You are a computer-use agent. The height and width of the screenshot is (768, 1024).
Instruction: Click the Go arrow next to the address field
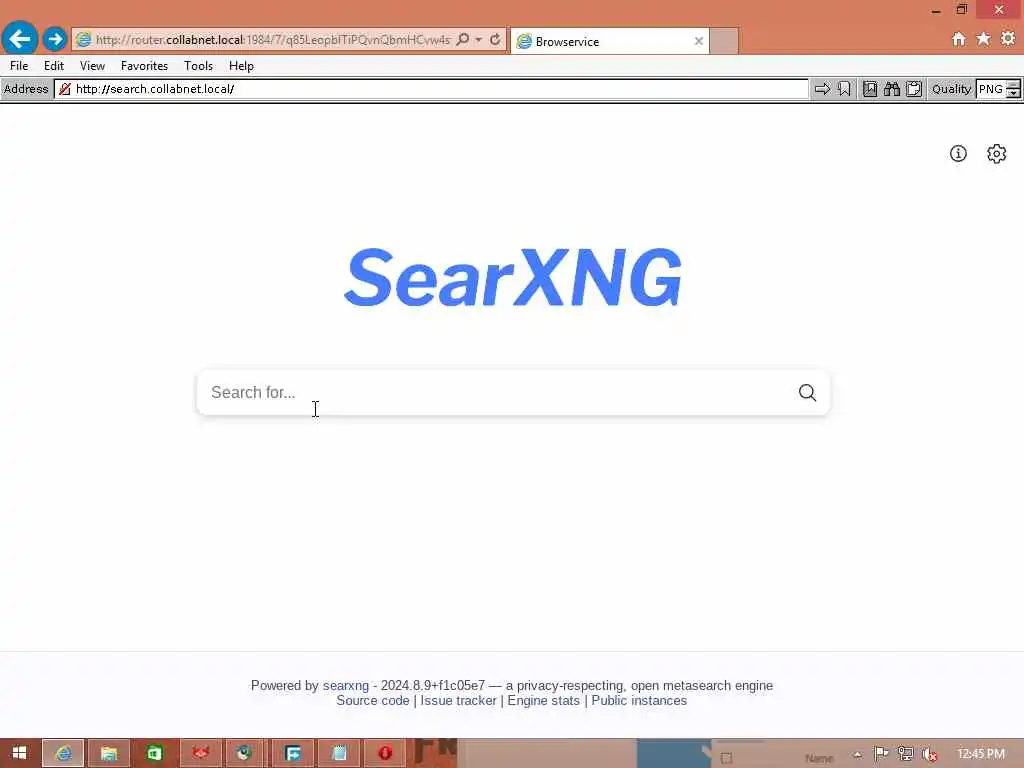[822, 89]
